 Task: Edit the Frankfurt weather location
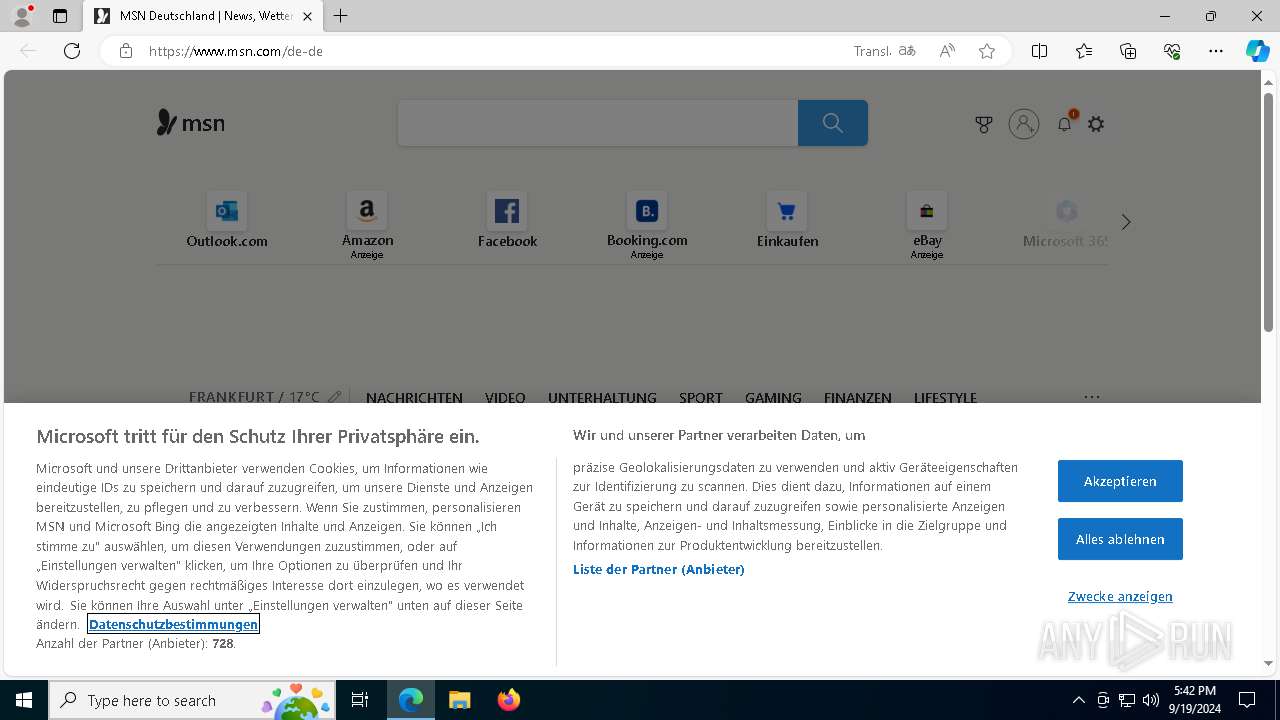[335, 397]
